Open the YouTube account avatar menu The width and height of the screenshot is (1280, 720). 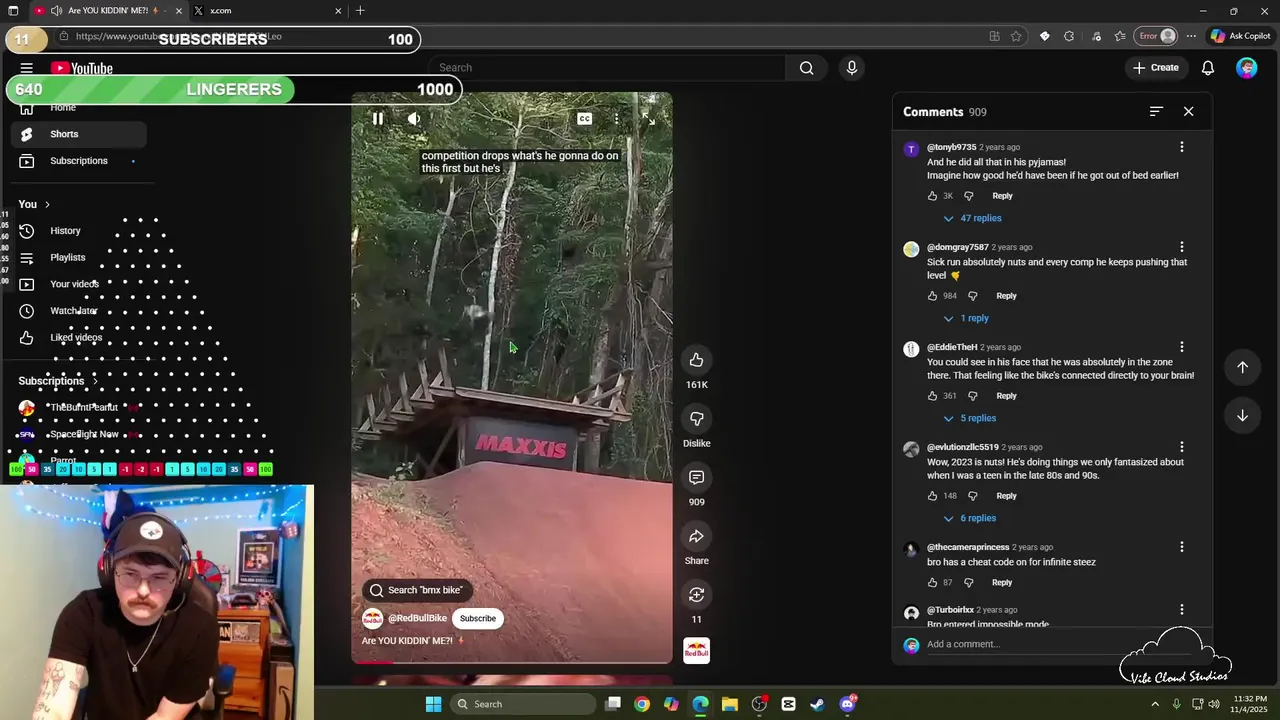[x=1246, y=68]
